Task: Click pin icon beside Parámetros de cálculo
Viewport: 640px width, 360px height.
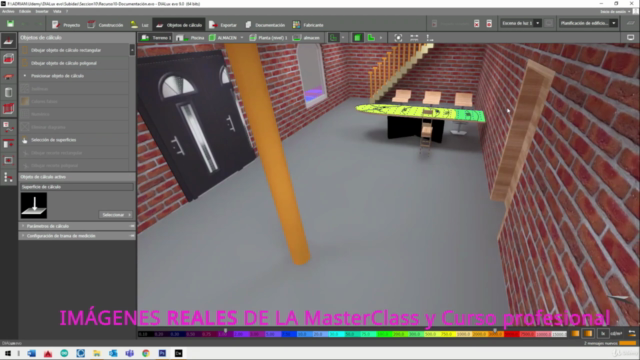Action: click(132, 226)
